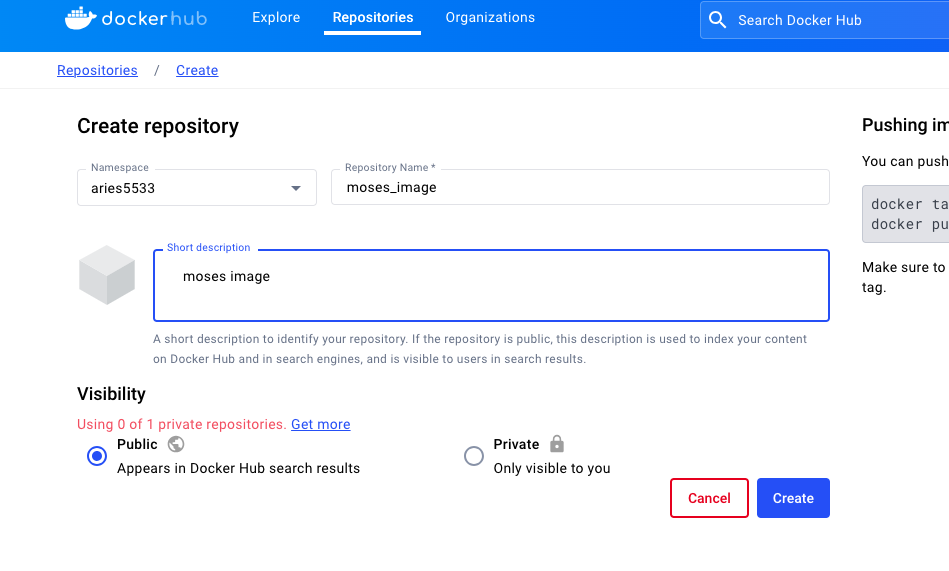Click the Create breadcrumb link
The height and width of the screenshot is (571, 949).
pyautogui.click(x=197, y=70)
